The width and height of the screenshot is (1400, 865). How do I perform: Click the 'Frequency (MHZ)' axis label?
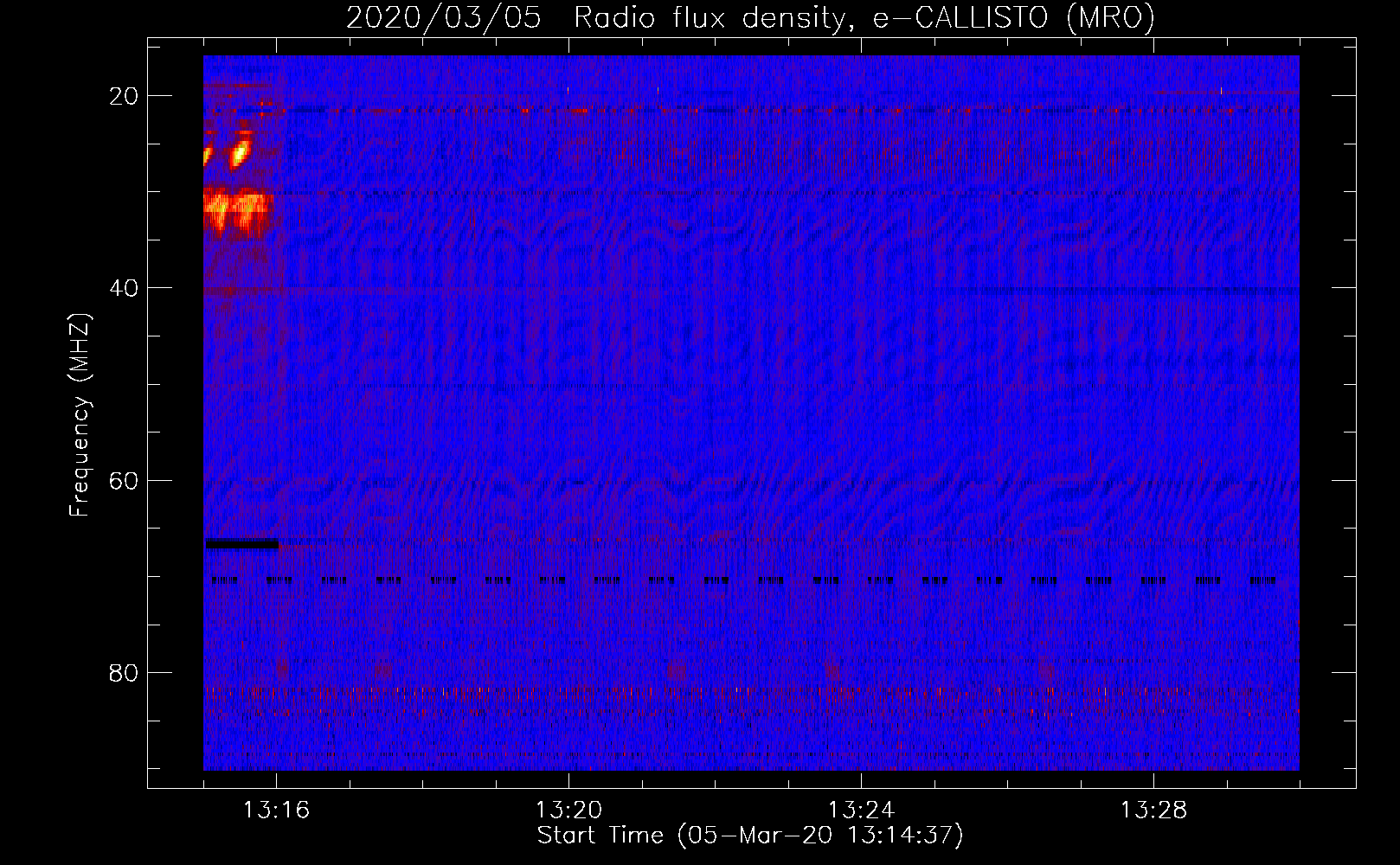click(80, 415)
